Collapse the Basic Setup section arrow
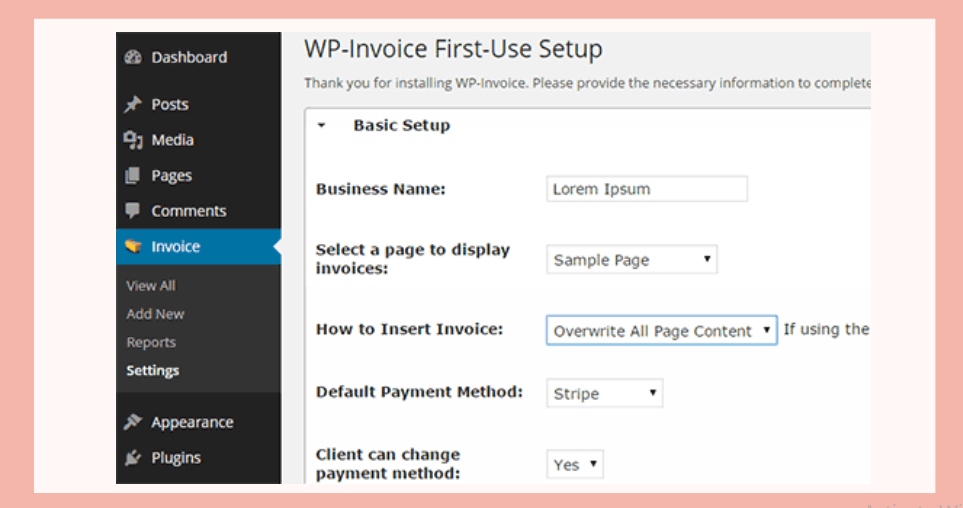This screenshot has width=963, height=508. click(322, 126)
